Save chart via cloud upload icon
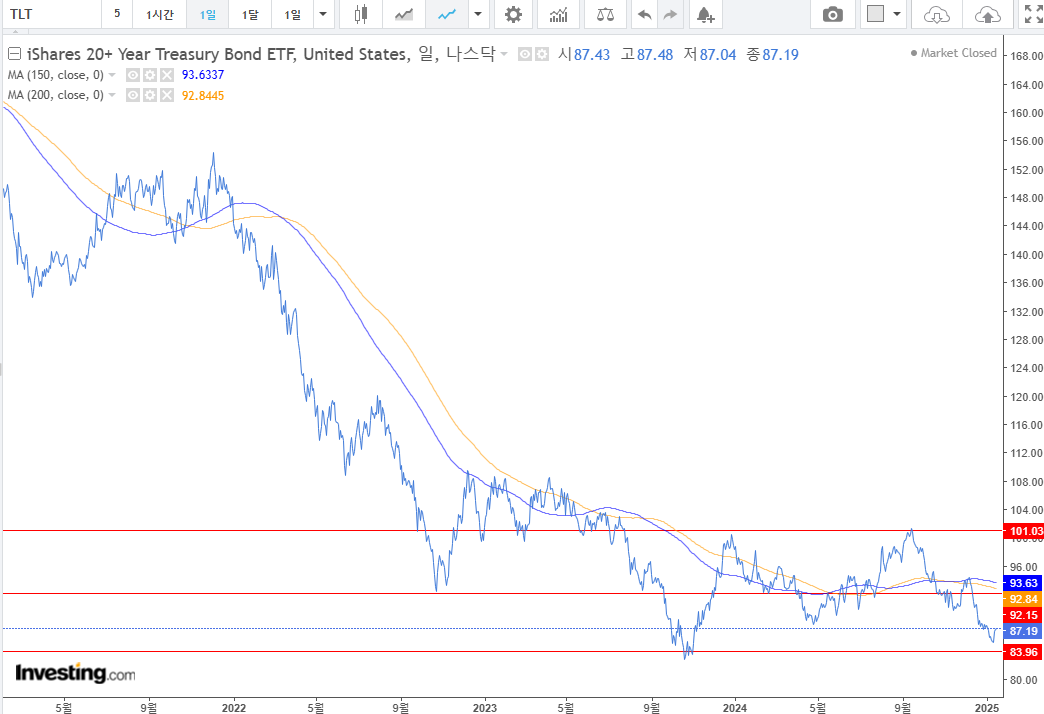Screen dimensions: 1044x714 pyautogui.click(x=987, y=14)
